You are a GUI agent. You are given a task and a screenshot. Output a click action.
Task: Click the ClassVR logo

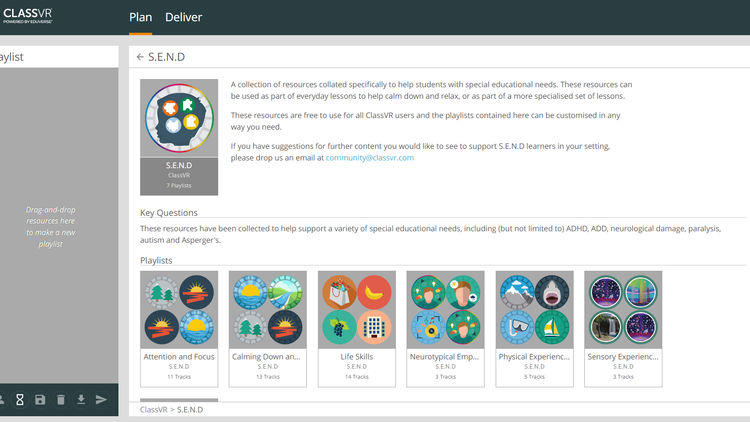pyautogui.click(x=28, y=15)
